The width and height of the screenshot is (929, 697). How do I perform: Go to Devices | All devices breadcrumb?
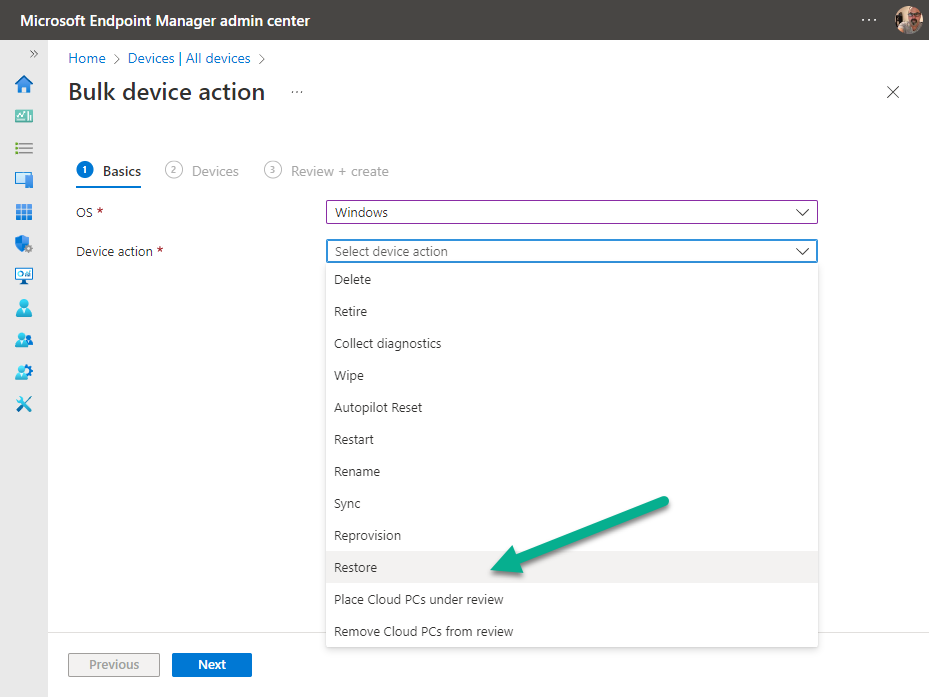189,58
